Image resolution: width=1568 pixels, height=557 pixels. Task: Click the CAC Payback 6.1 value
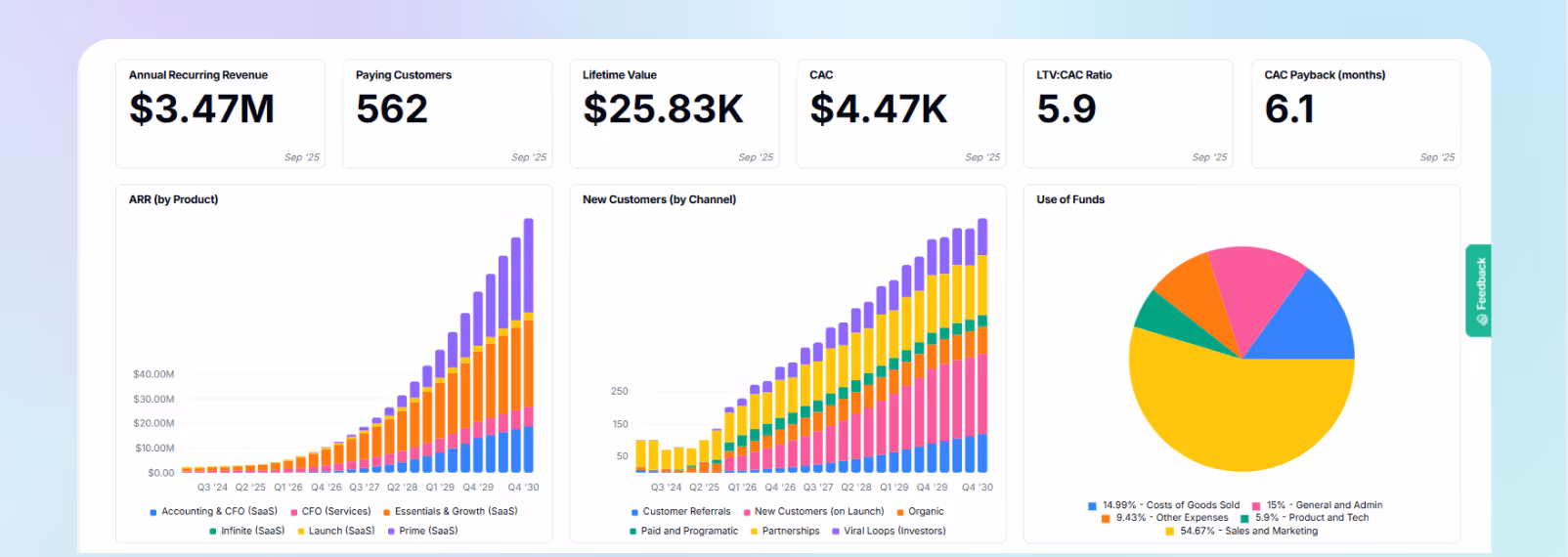1289,109
